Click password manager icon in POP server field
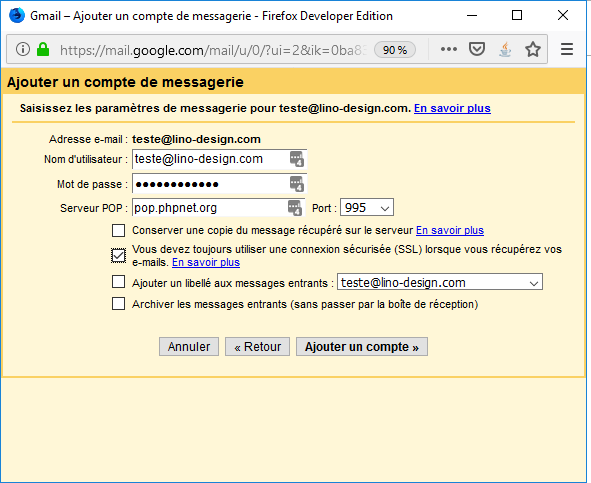Screen dimensions: 591x483 click(x=295, y=208)
